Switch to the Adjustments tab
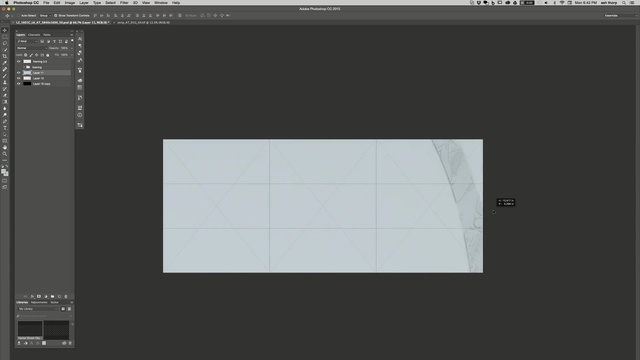Screen dimensions: 640x360 point(39,302)
